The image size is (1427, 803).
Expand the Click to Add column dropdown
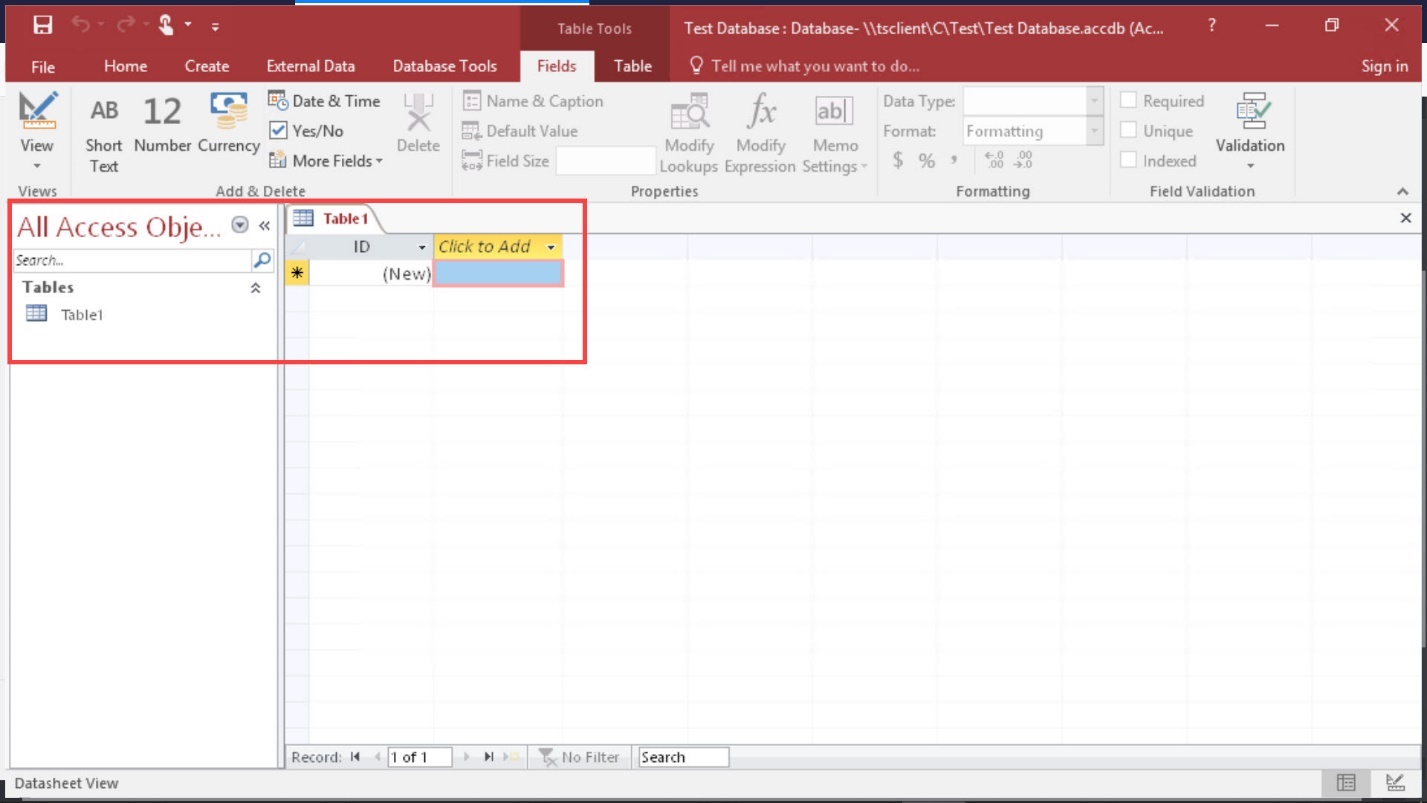coord(550,247)
